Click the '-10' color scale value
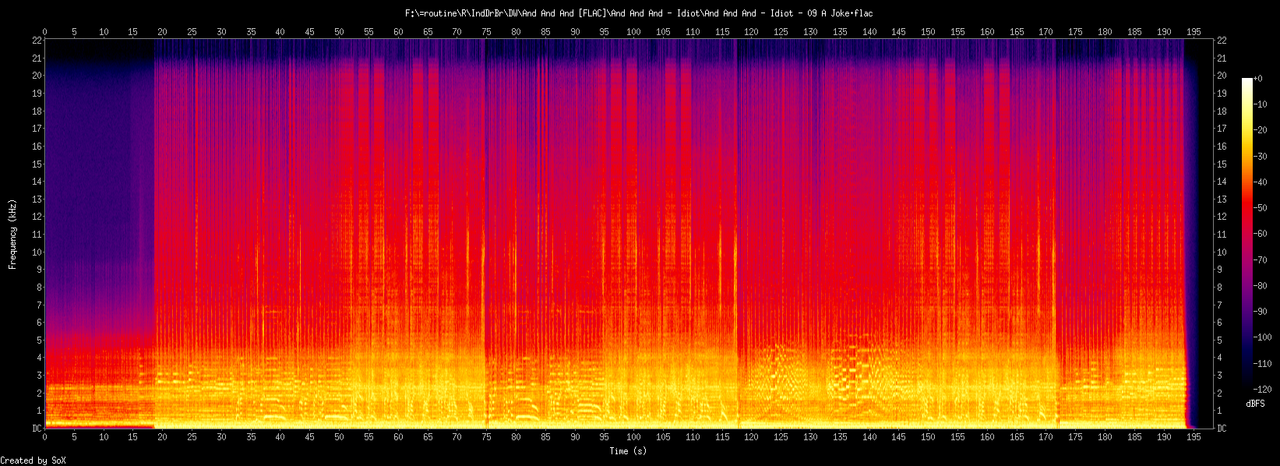 click(1262, 105)
